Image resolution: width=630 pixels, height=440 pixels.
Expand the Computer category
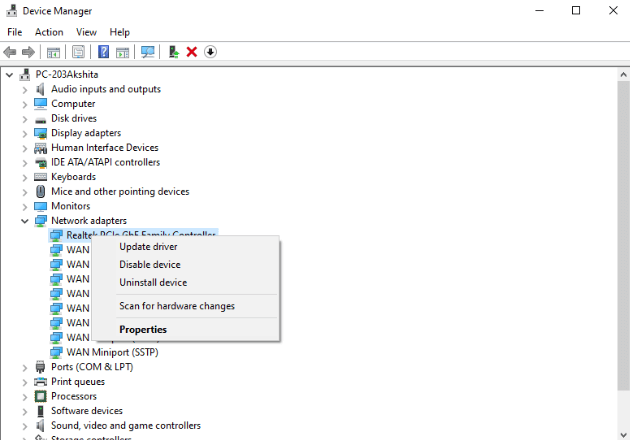(x=25, y=104)
